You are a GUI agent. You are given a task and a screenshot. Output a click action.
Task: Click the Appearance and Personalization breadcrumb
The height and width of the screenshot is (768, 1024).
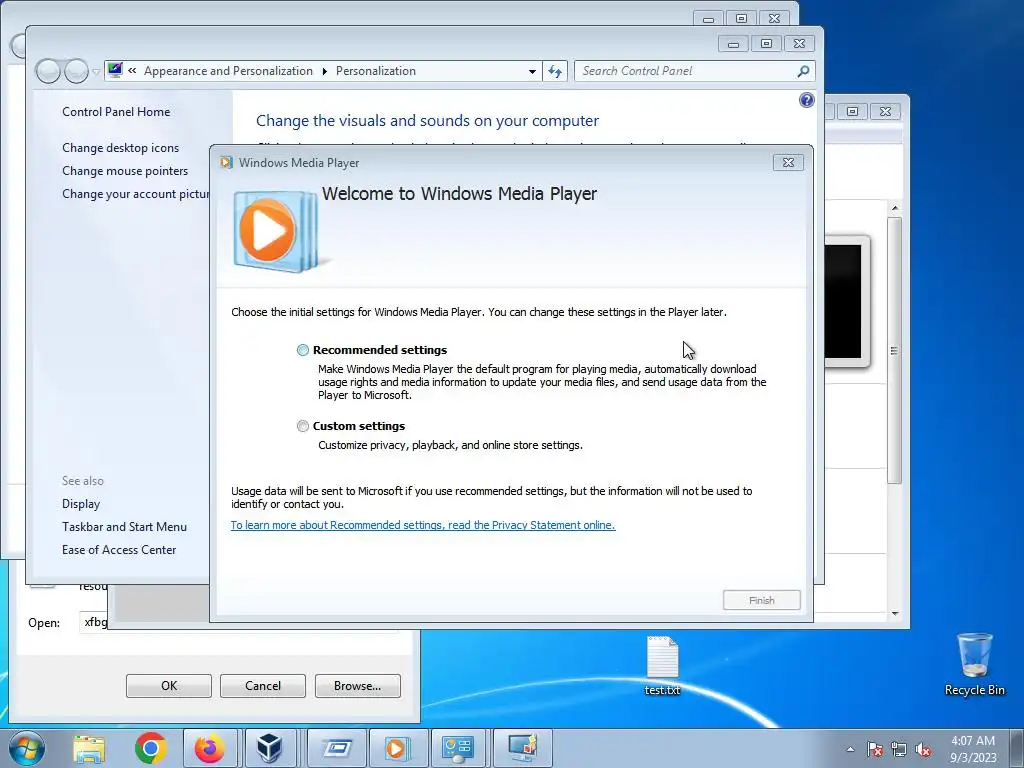228,71
